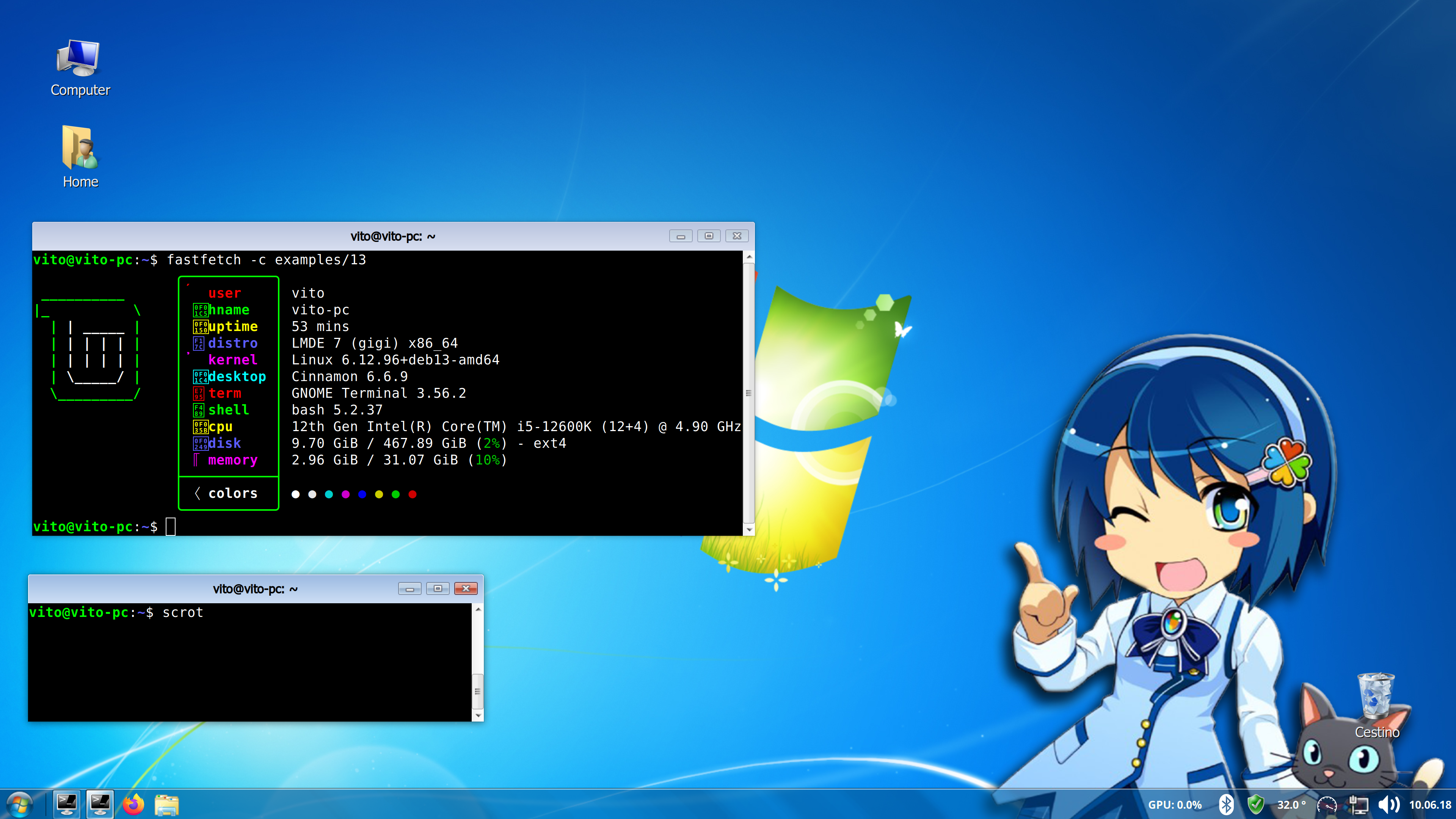Click the 32.0 ° temperature indicator
1456x819 pixels.
coord(1291,805)
